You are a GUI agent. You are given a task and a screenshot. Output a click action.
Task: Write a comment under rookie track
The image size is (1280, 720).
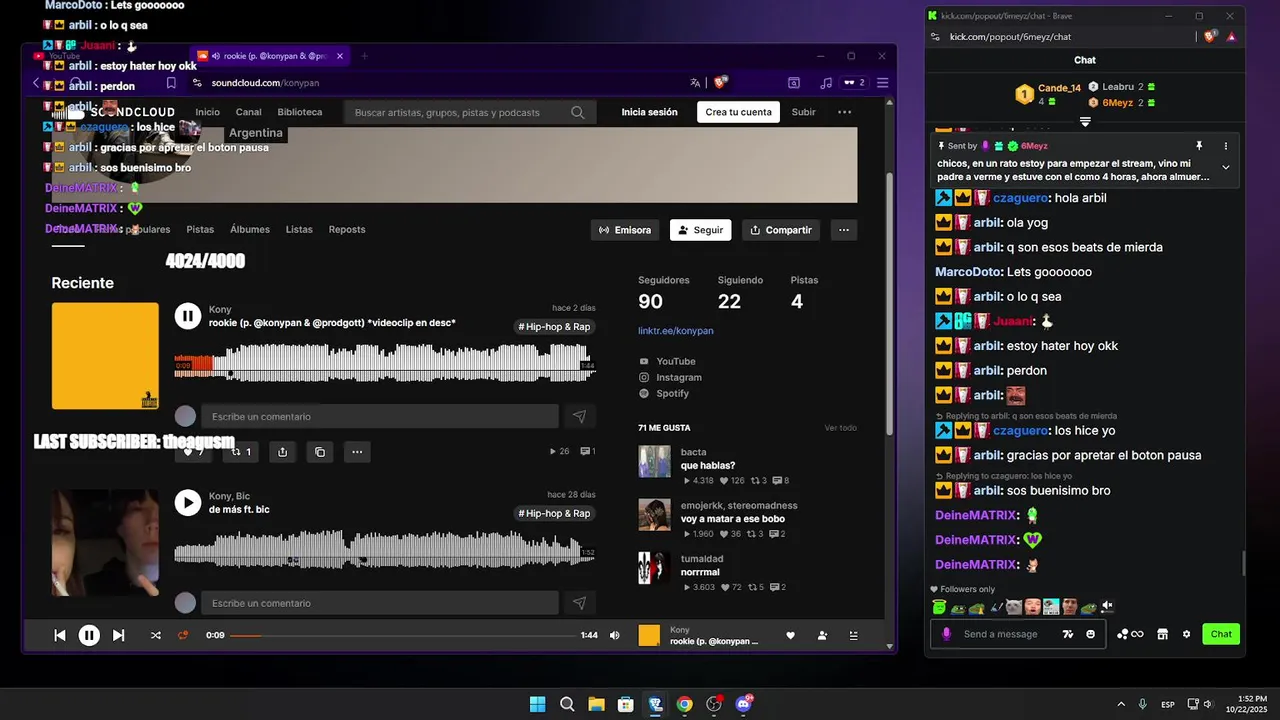pos(379,416)
